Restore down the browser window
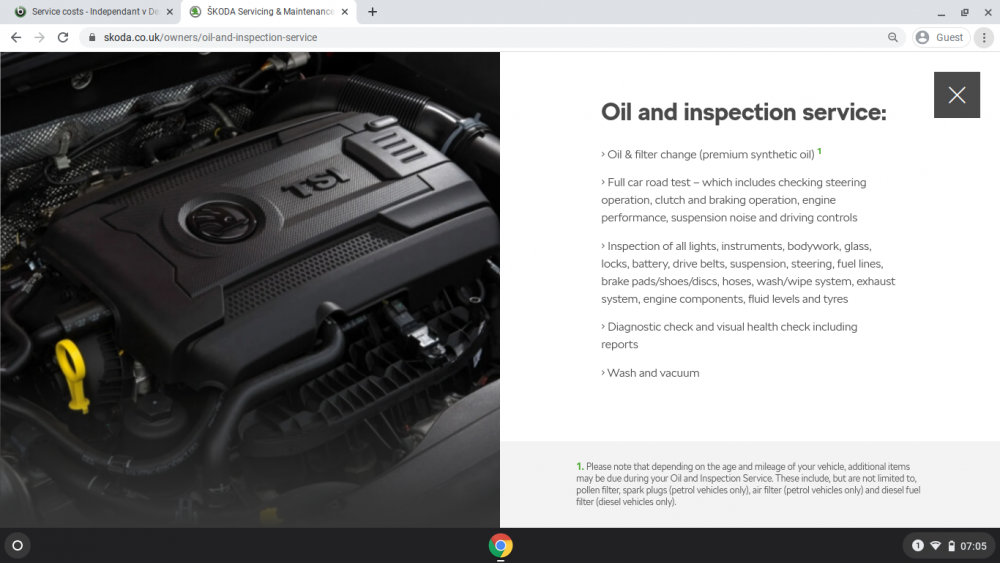The width and height of the screenshot is (1000, 563). (x=964, y=11)
